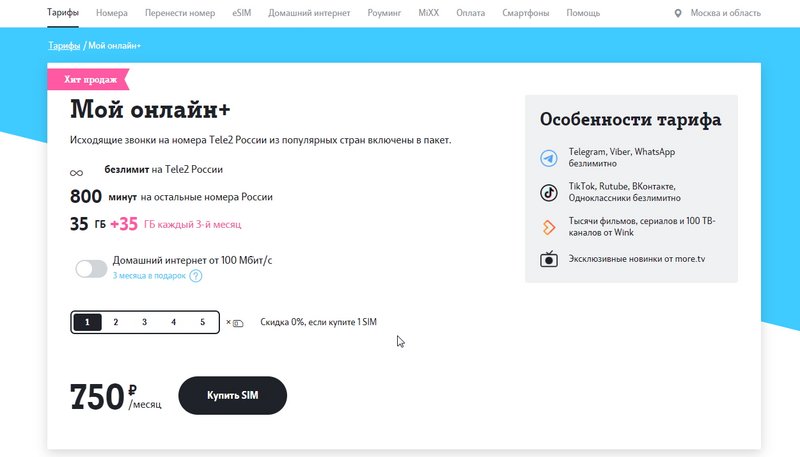Click text 800 минут на остальные номера
800x457 pixels.
coord(171,196)
